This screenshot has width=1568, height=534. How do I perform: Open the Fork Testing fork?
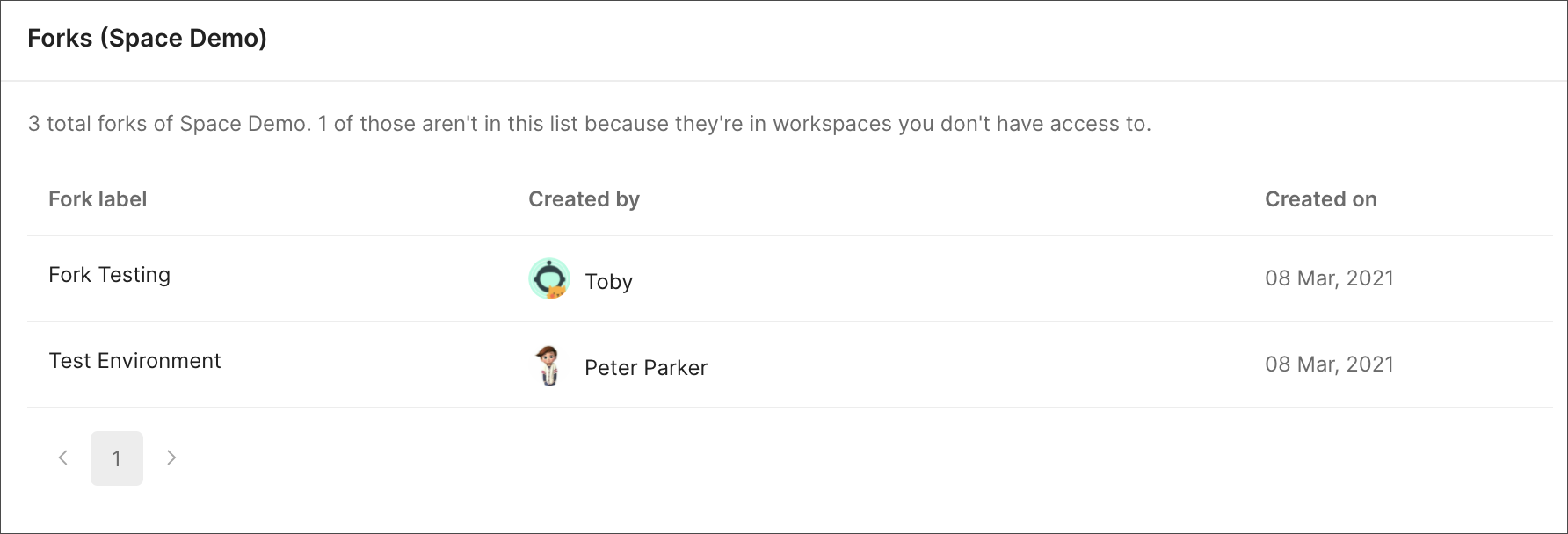(x=110, y=275)
